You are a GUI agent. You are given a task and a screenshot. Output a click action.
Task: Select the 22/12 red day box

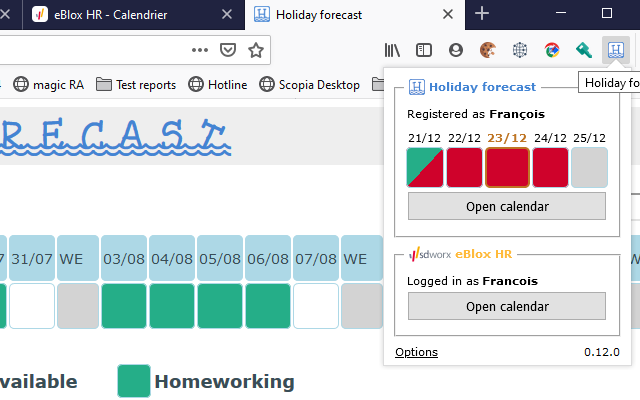coord(464,167)
